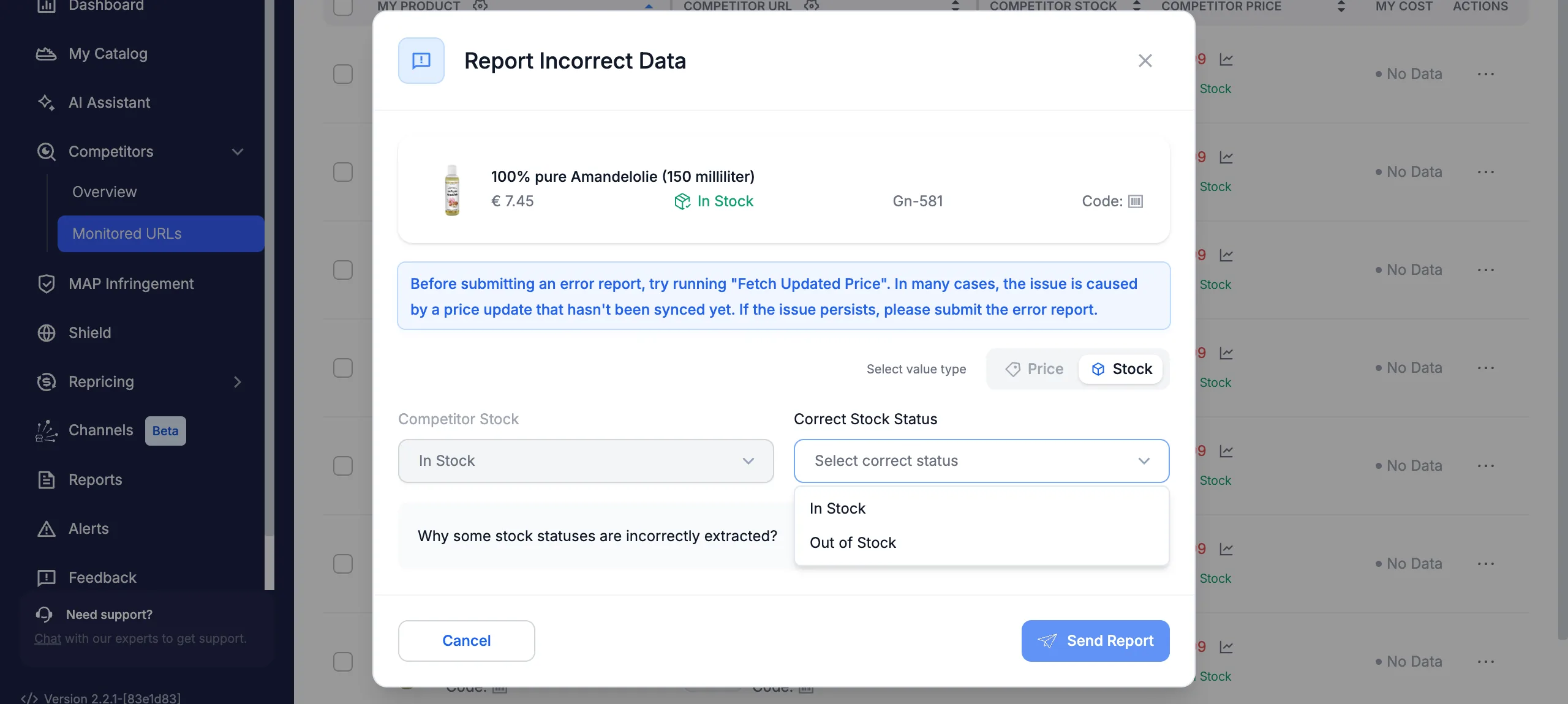Open the Select correct status dropdown
Viewport: 1568px width, 704px height.
[982, 461]
